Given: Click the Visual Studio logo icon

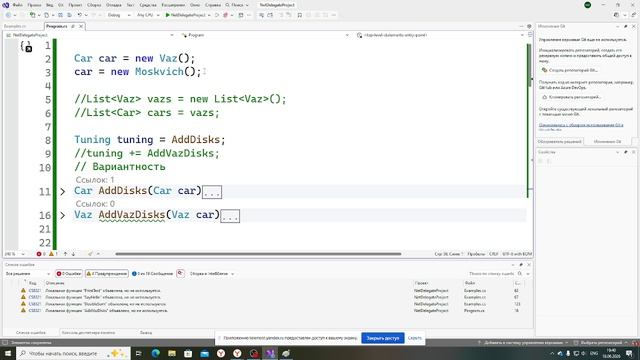Looking at the screenshot, I should pyautogui.click(x=6, y=5).
